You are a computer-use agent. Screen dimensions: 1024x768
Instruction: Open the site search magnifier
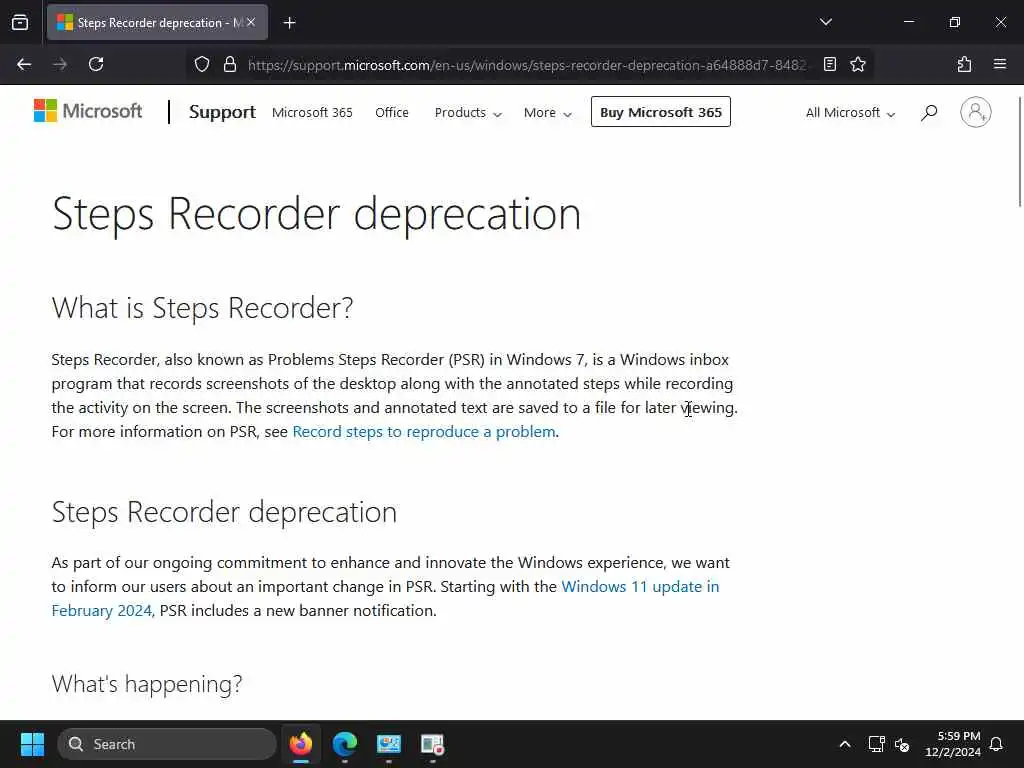click(x=929, y=112)
